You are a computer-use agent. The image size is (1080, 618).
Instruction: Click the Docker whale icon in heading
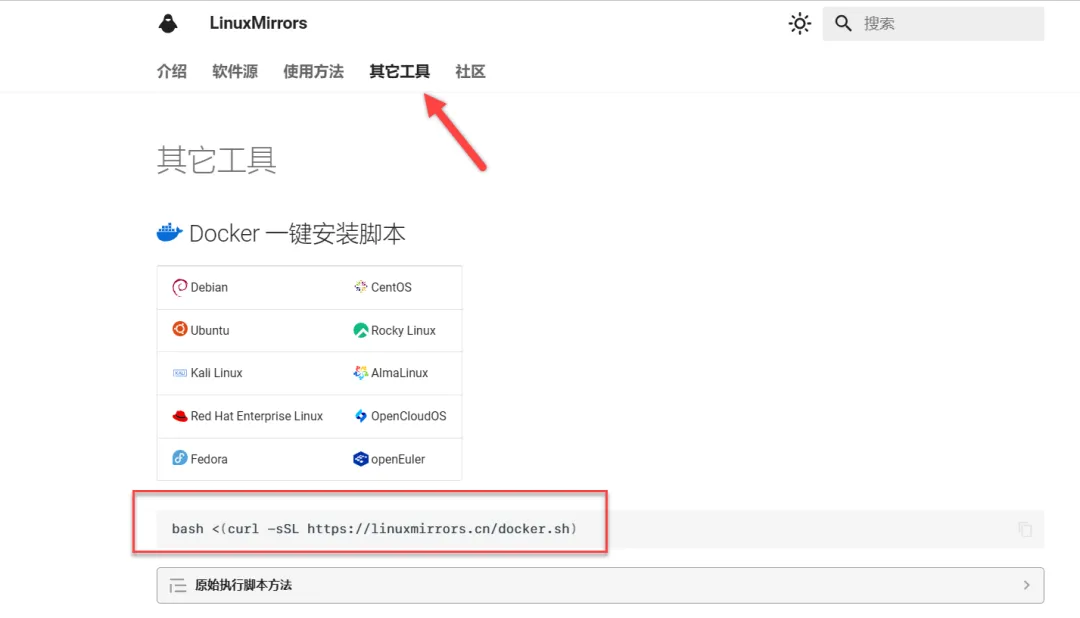(x=168, y=232)
